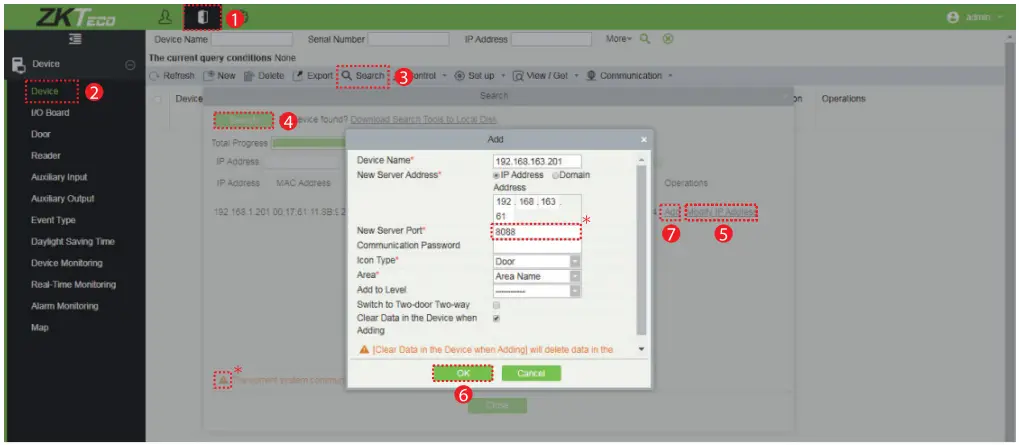Click the IP Address query field
Screen dimensions: 1019x445
[551, 40]
